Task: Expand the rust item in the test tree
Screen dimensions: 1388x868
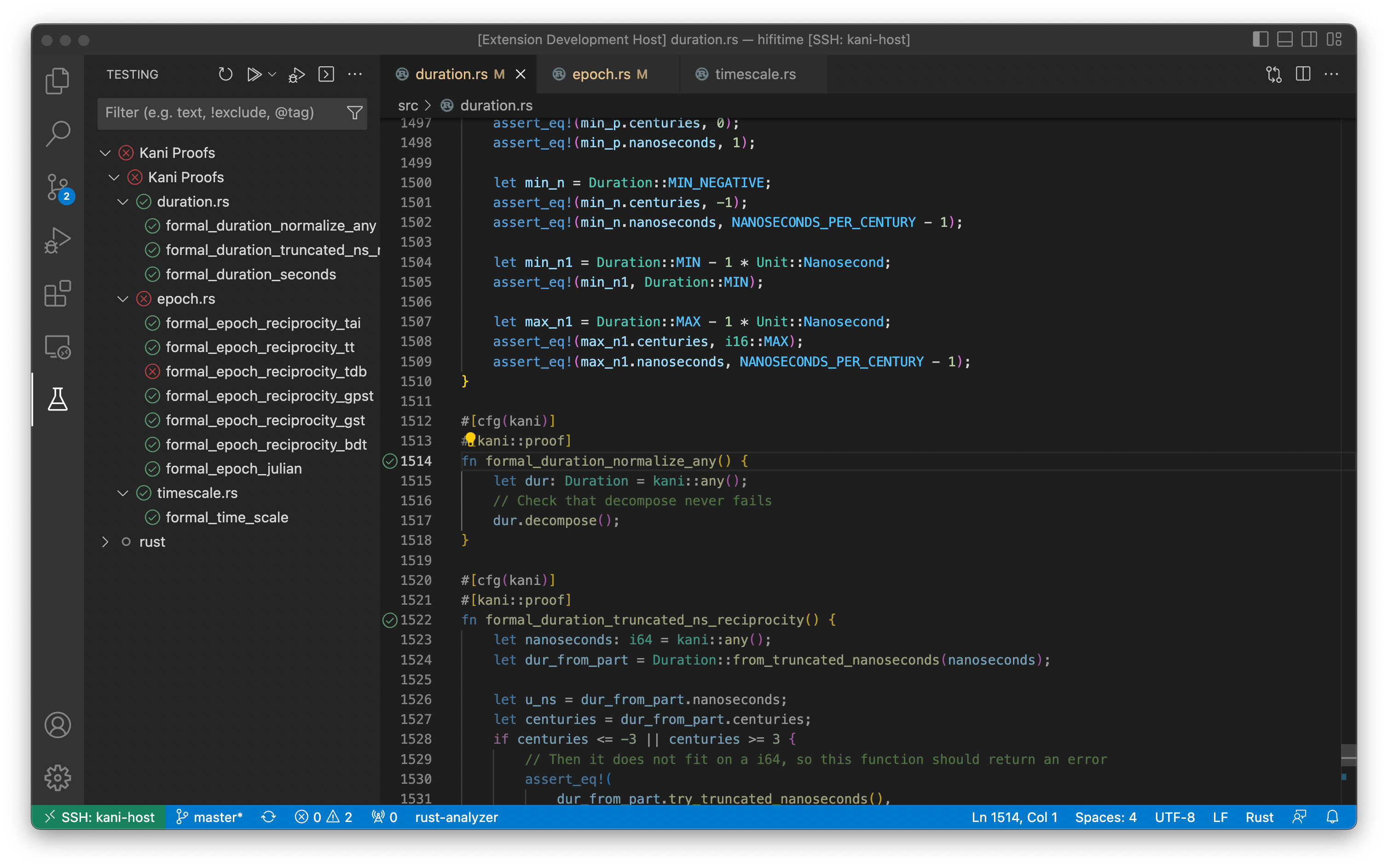Action: coord(105,541)
